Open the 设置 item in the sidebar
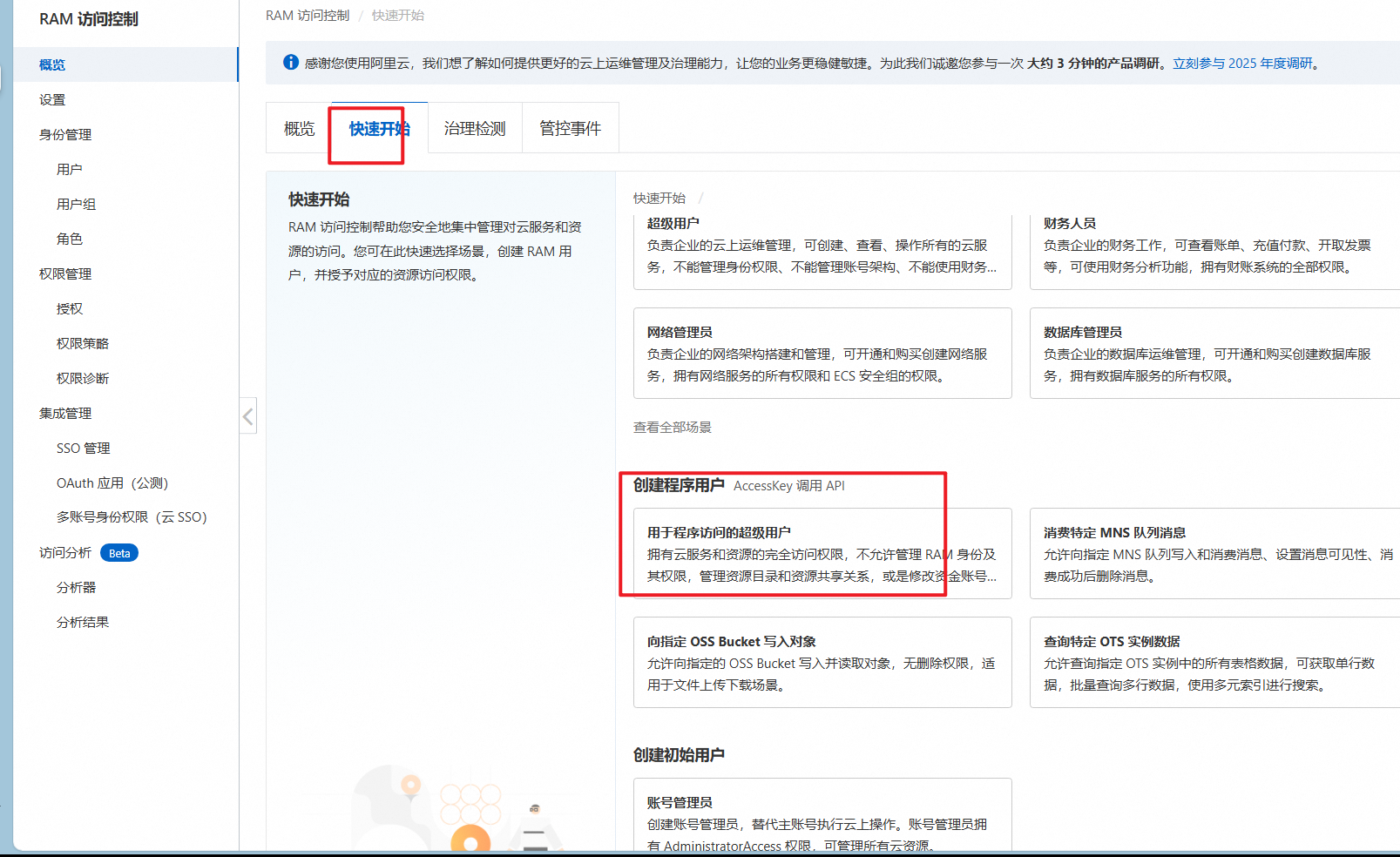 [51, 99]
